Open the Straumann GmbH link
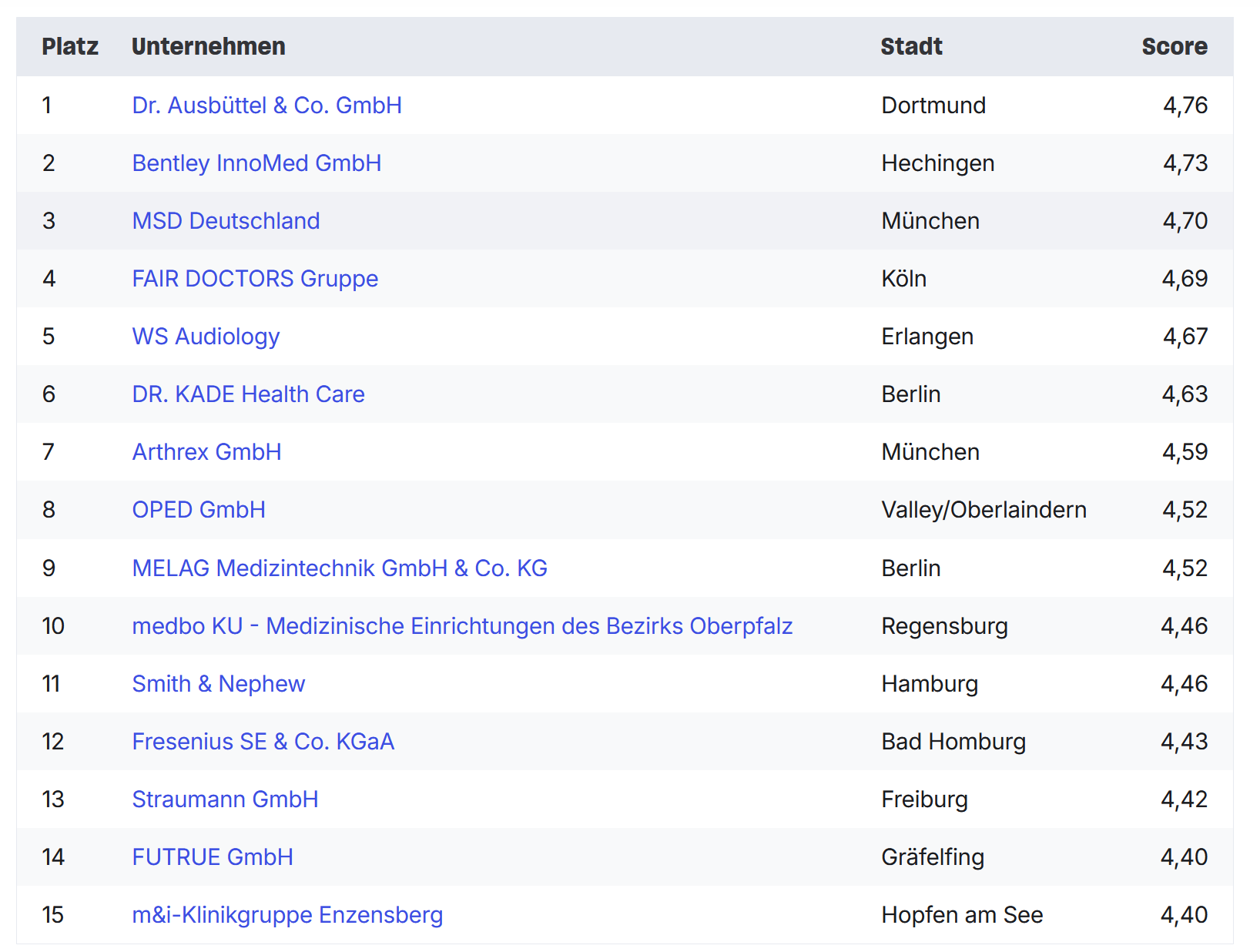 [225, 799]
